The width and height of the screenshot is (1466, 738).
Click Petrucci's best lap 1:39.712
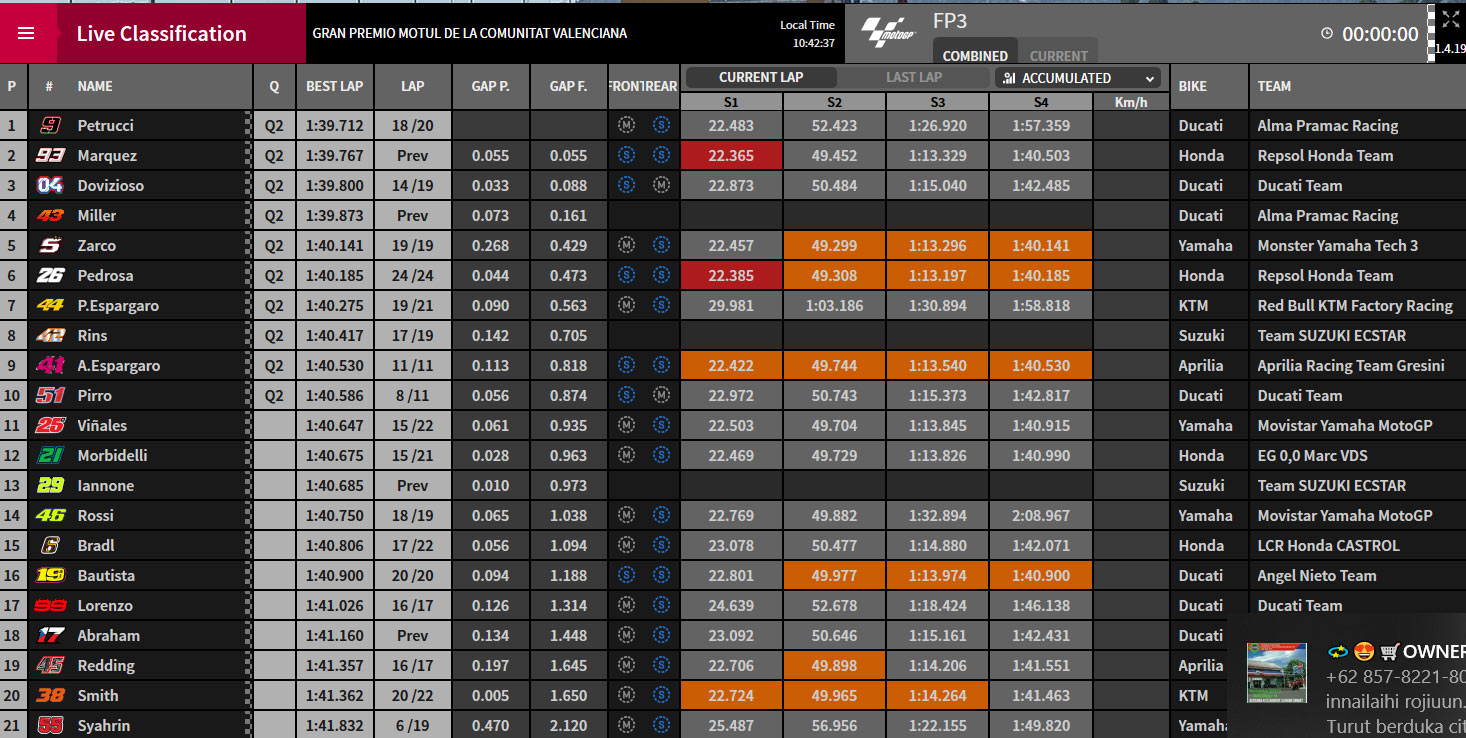coord(335,125)
